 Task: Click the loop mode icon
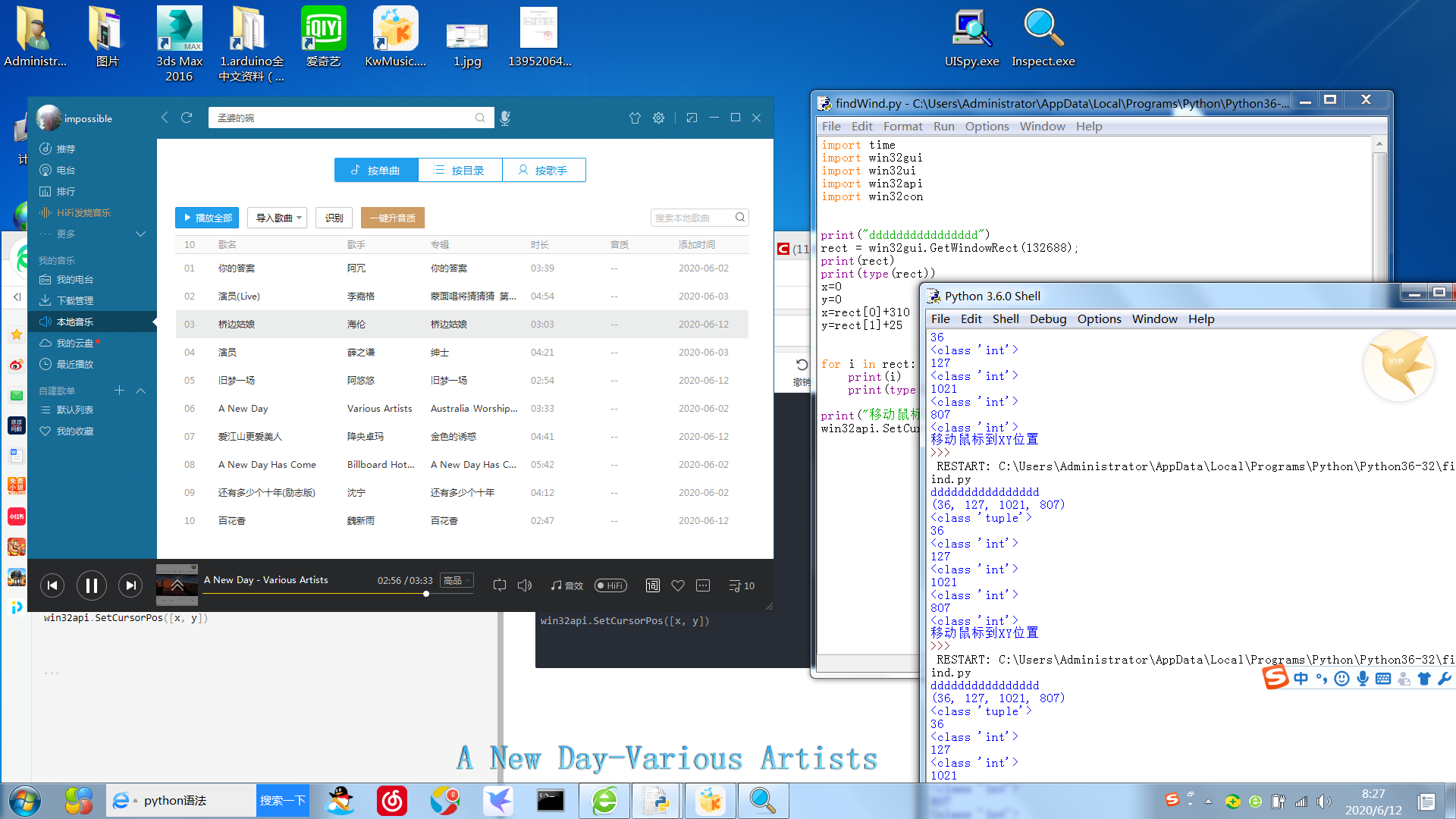click(x=499, y=585)
